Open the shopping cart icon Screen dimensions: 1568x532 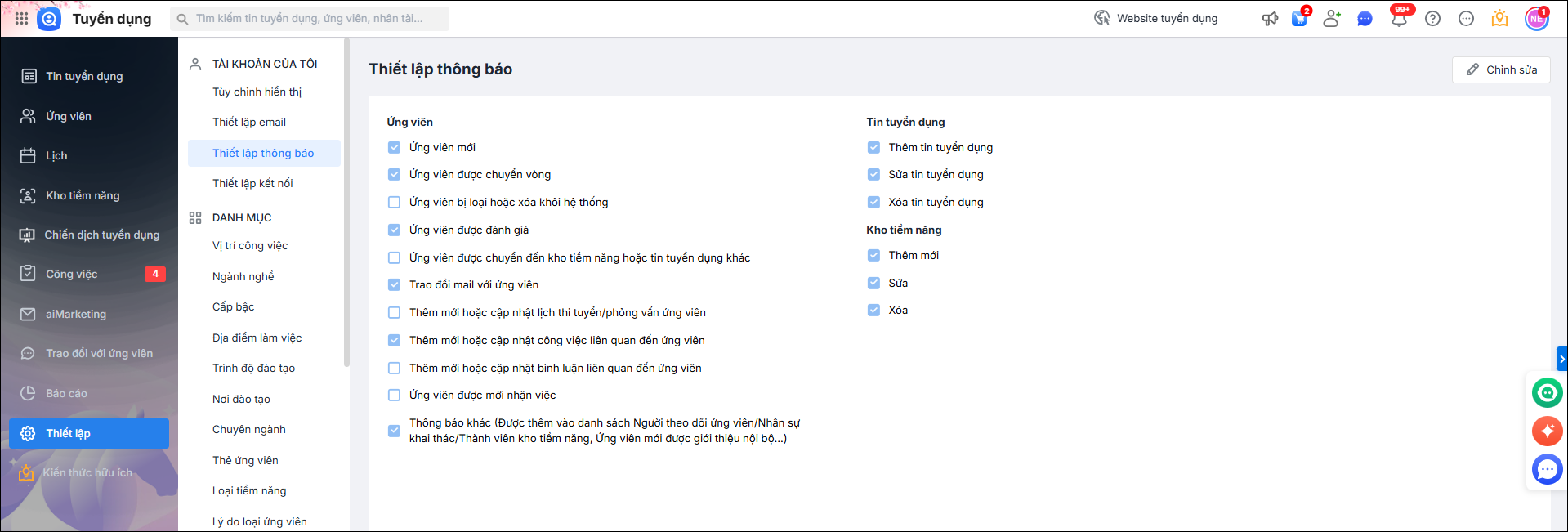click(x=1299, y=19)
